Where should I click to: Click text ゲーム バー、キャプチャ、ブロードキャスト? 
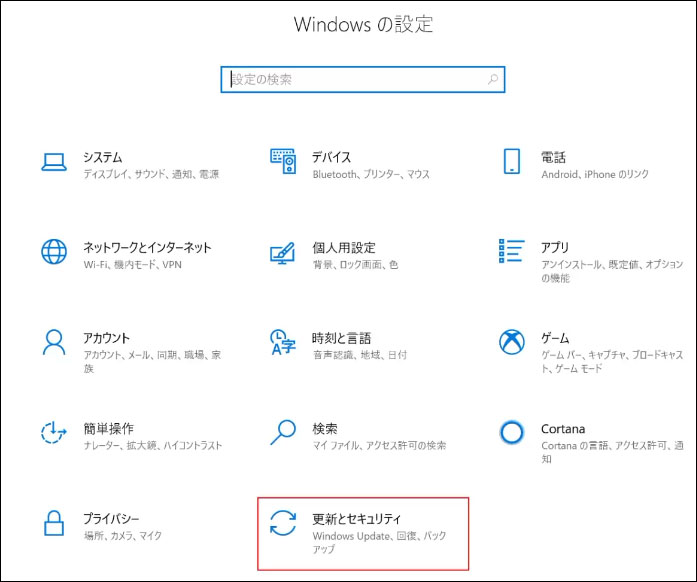(x=612, y=361)
